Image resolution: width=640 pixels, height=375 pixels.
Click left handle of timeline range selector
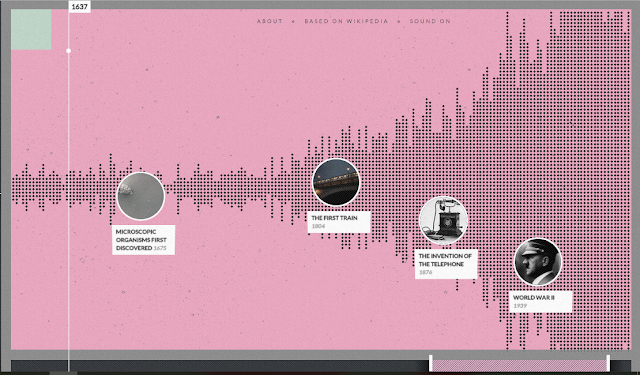430,363
